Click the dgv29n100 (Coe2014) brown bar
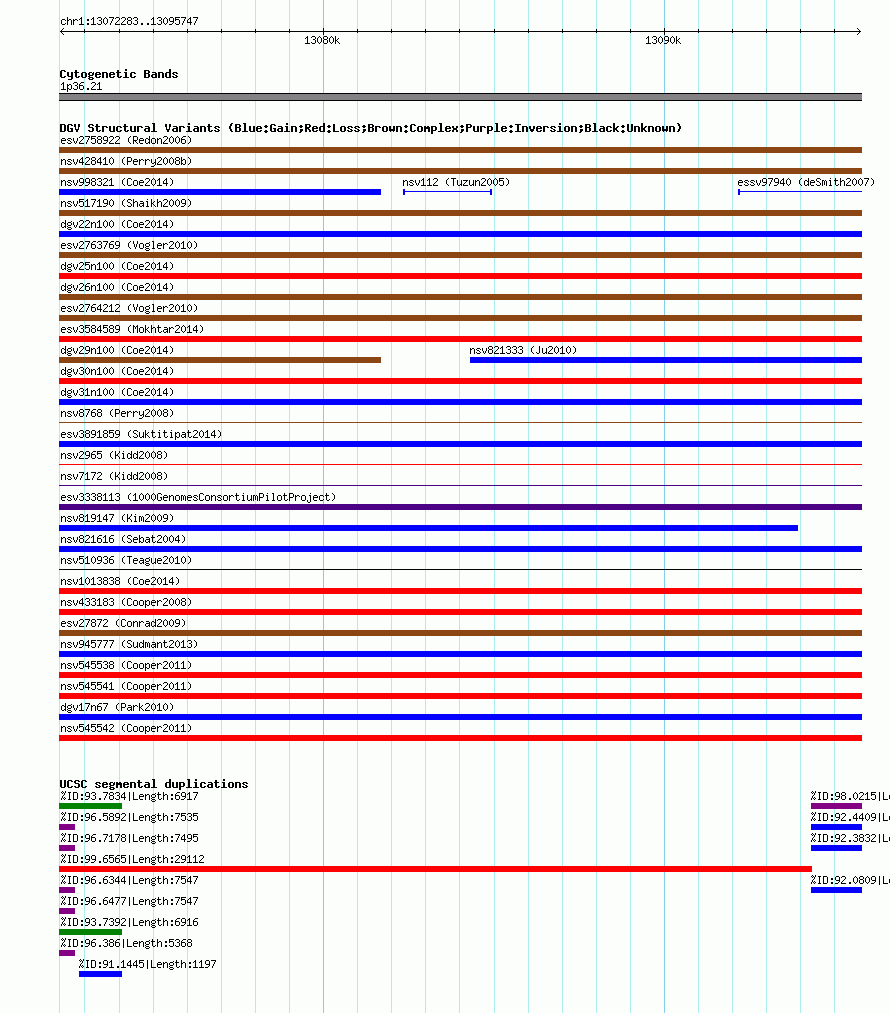Image resolution: width=890 pixels, height=1013 pixels. (x=220, y=360)
